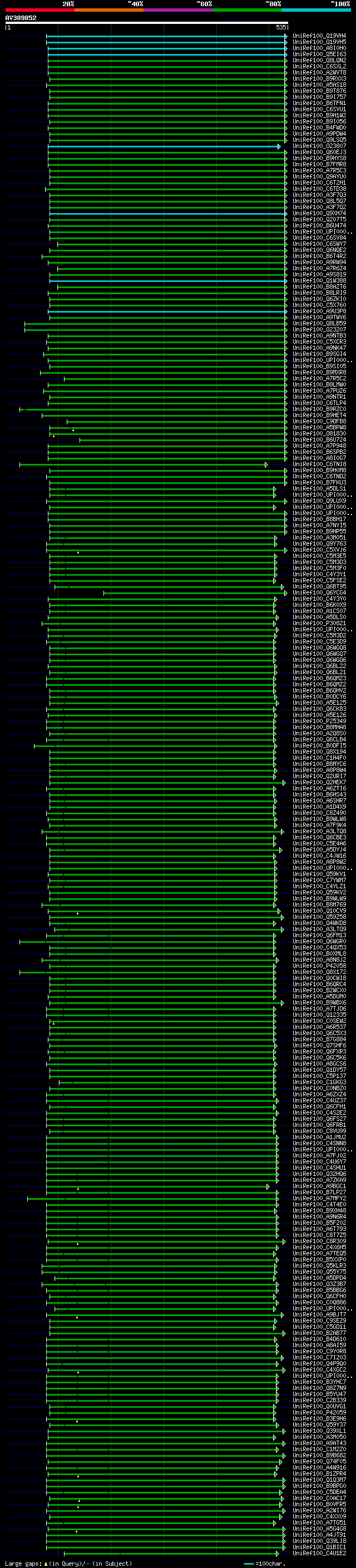Select hit label UniRef100_Q8LB59
This screenshot has height=1568, width=356.
pos(319,323)
